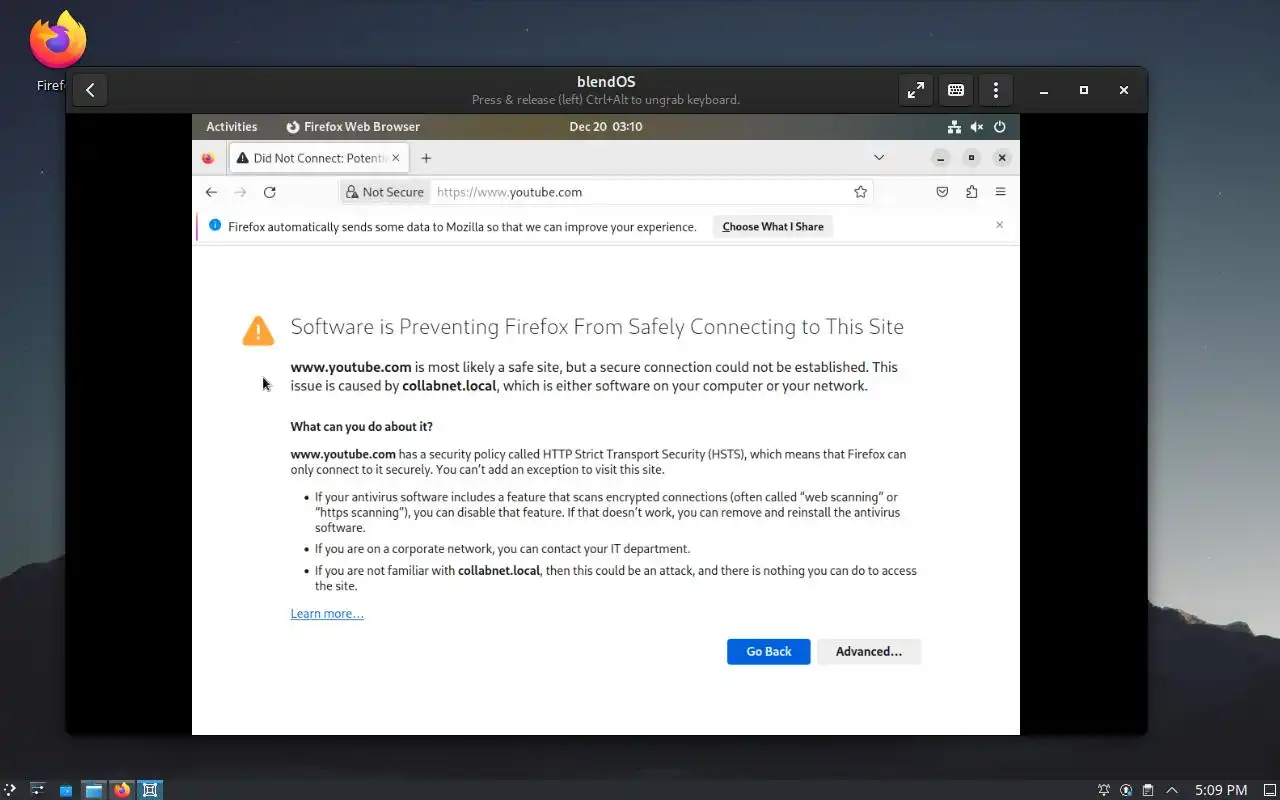Viewport: 1280px width, 800px height.
Task: Maximize the inner Firefox window
Action: pos(971,158)
